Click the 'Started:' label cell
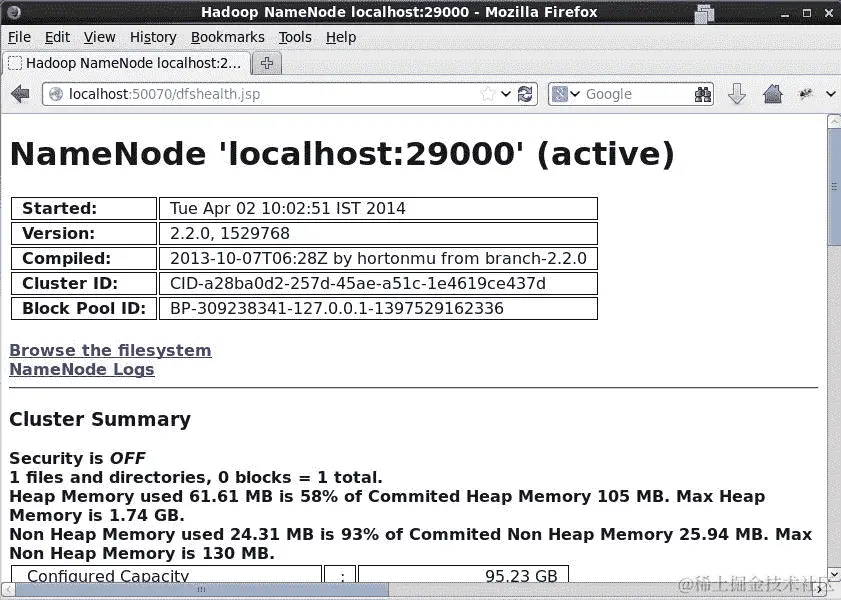 (x=84, y=208)
